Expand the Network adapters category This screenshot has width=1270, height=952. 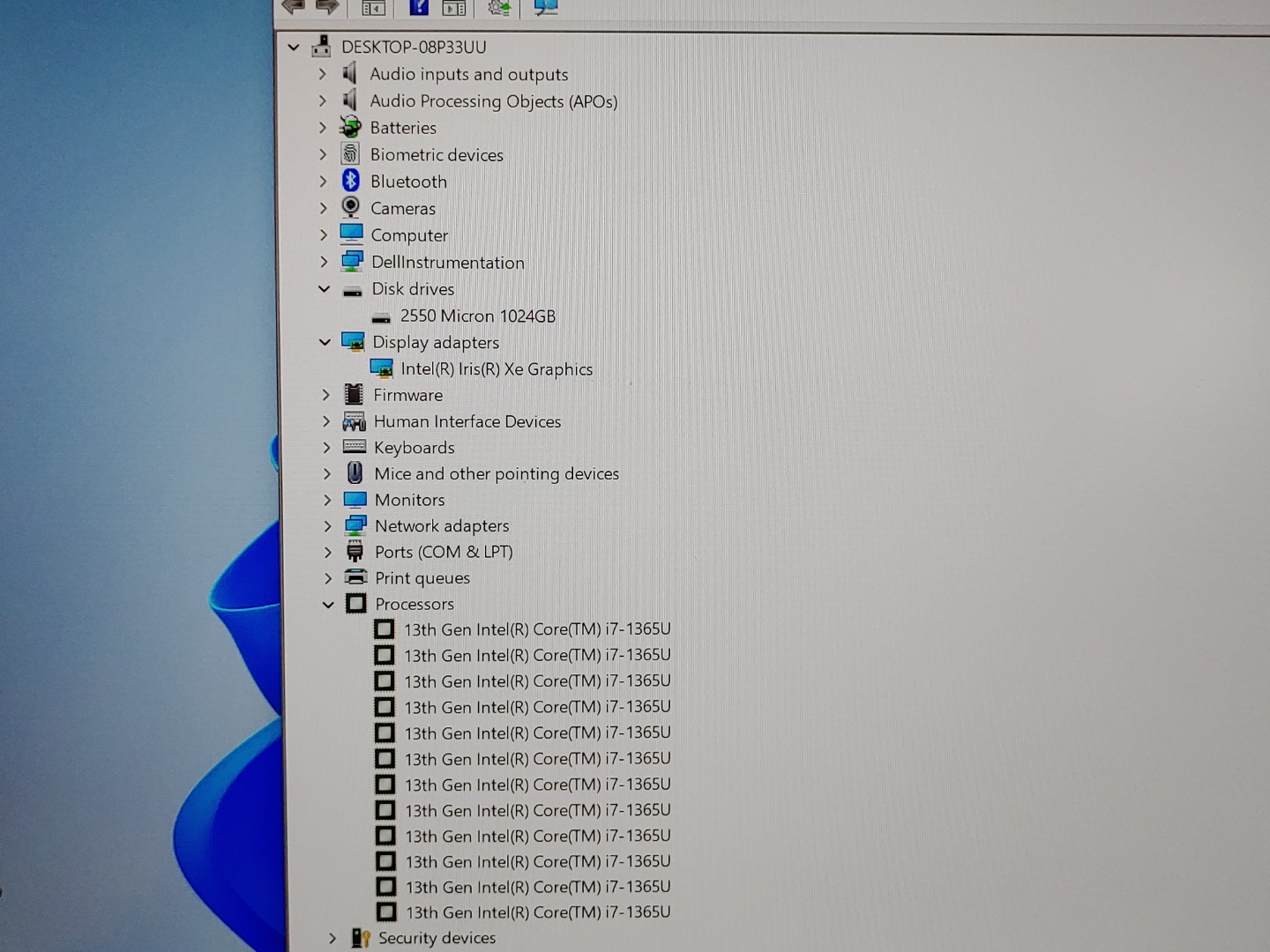point(327,526)
